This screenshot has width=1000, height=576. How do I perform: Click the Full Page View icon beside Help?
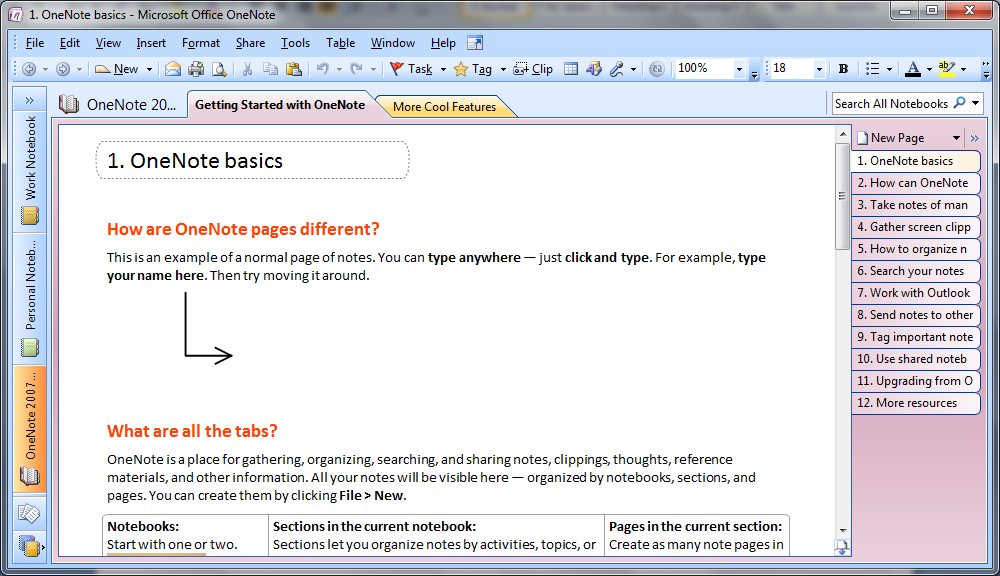pos(475,43)
